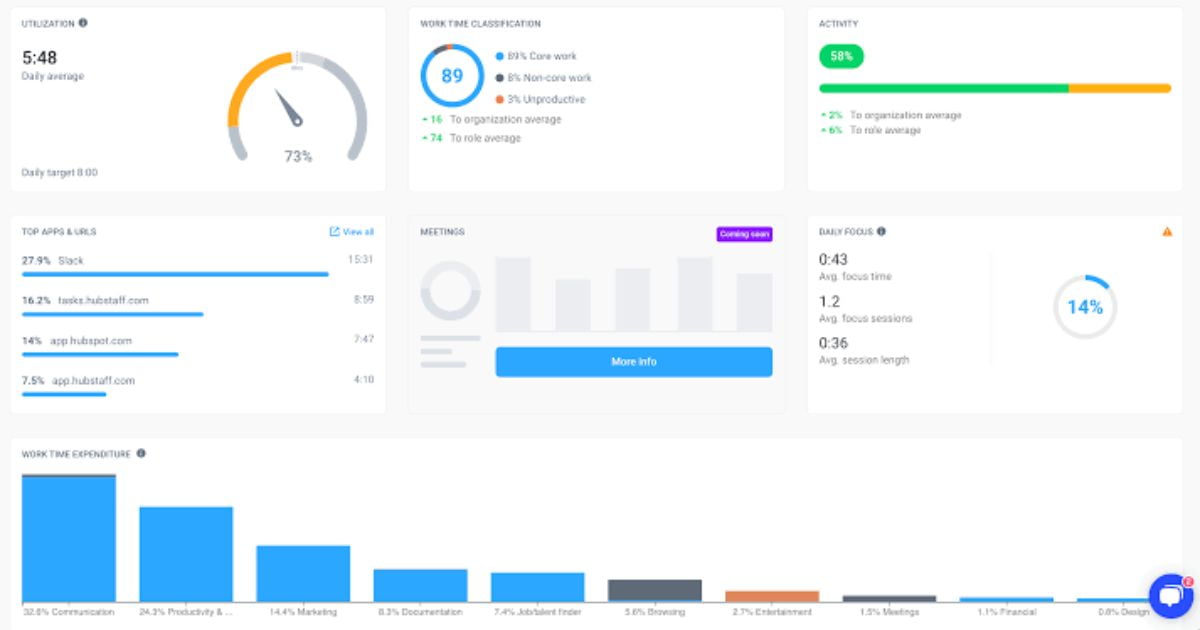Click the Browsing bar label
This screenshot has height=630, width=1200.
[654, 612]
